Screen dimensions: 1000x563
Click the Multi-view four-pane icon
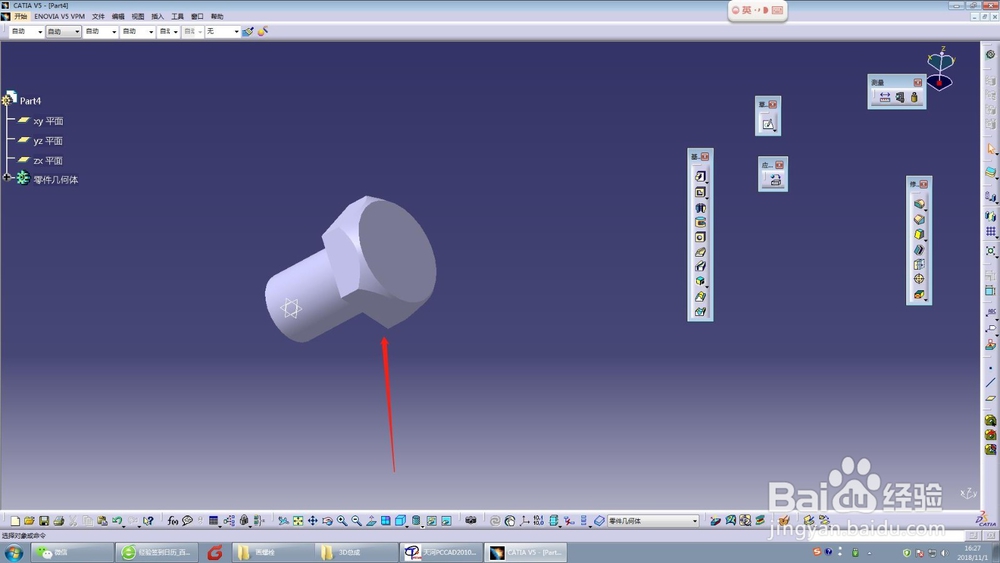tap(386, 521)
